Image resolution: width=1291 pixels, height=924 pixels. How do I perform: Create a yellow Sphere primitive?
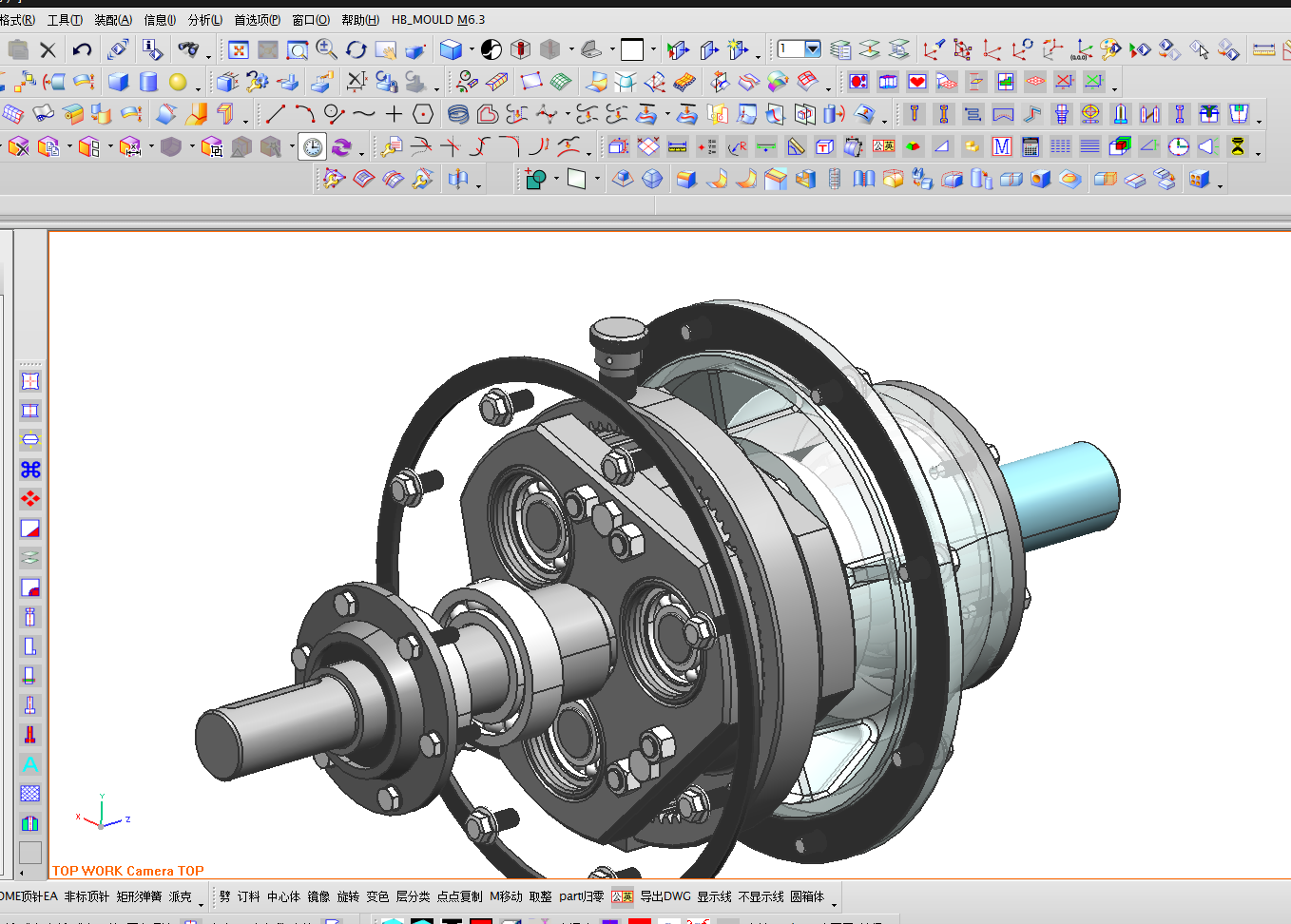pos(178,82)
